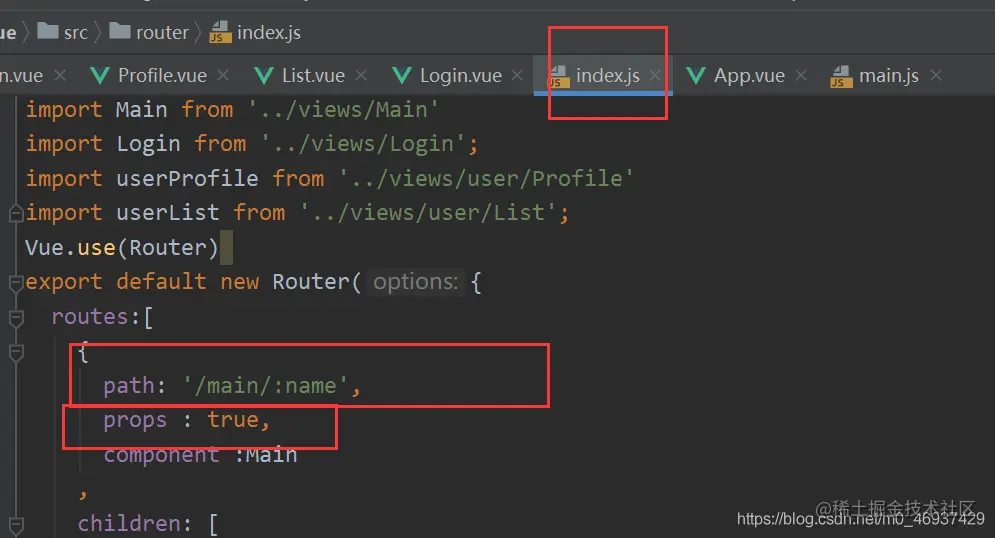Viewport: 995px width, 538px height.
Task: Click the '../views/Main' import path
Action: 343,110
